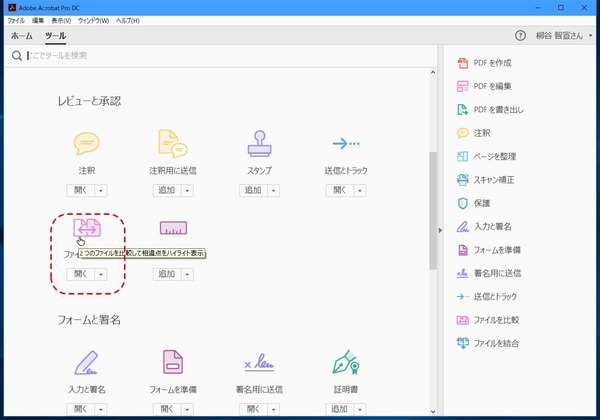Image resolution: width=600 pixels, height=420 pixels.
Task: Open the ヘルプ(H) menu
Action: click(128, 21)
